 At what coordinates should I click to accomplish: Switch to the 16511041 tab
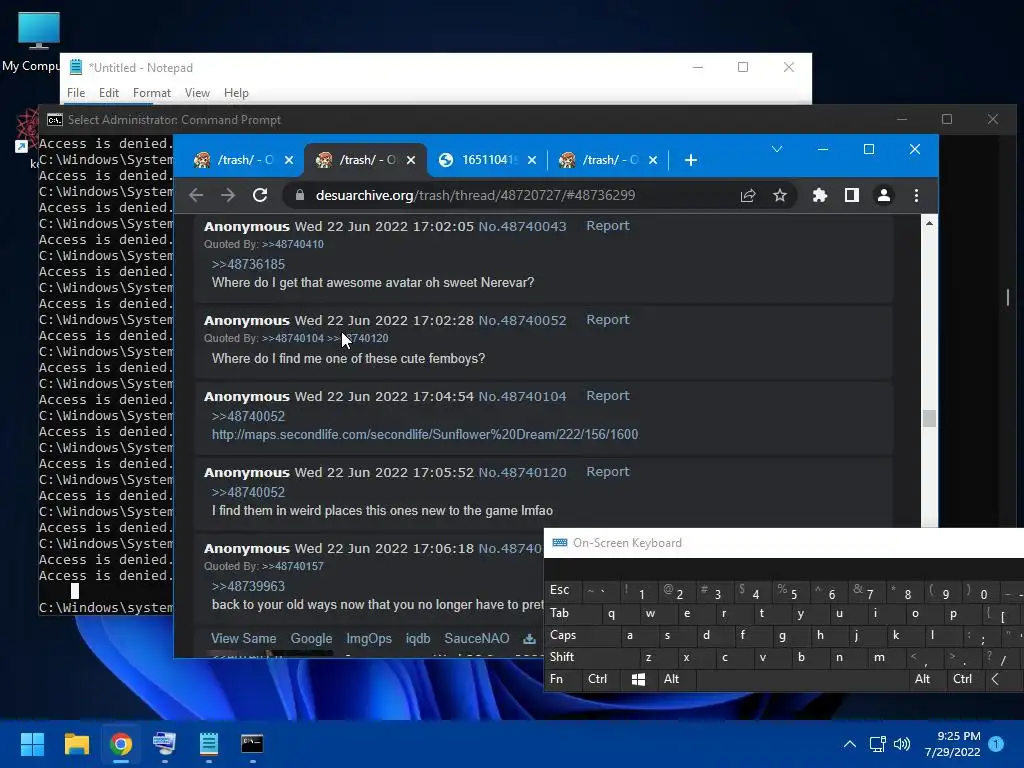coord(488,160)
